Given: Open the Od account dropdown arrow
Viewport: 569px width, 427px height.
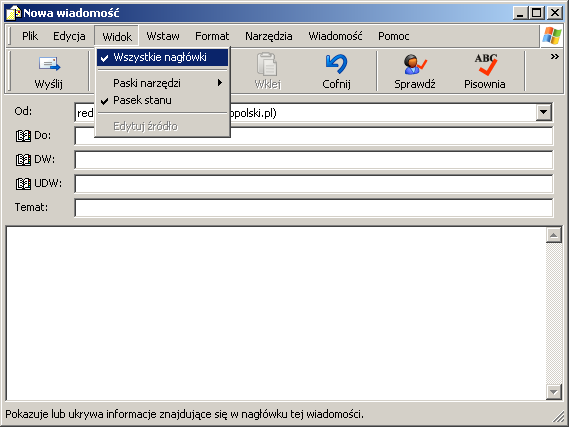Looking at the screenshot, I should (x=544, y=112).
